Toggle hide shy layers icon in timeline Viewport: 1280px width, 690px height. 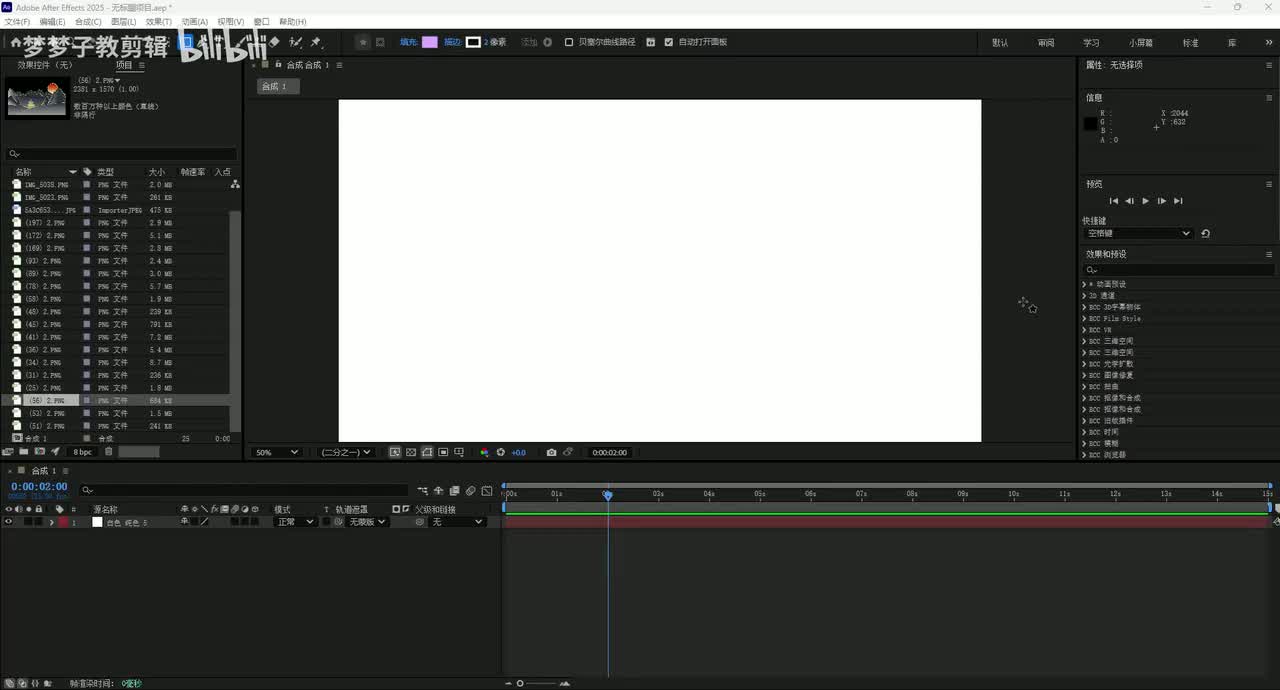pyautogui.click(x=438, y=491)
